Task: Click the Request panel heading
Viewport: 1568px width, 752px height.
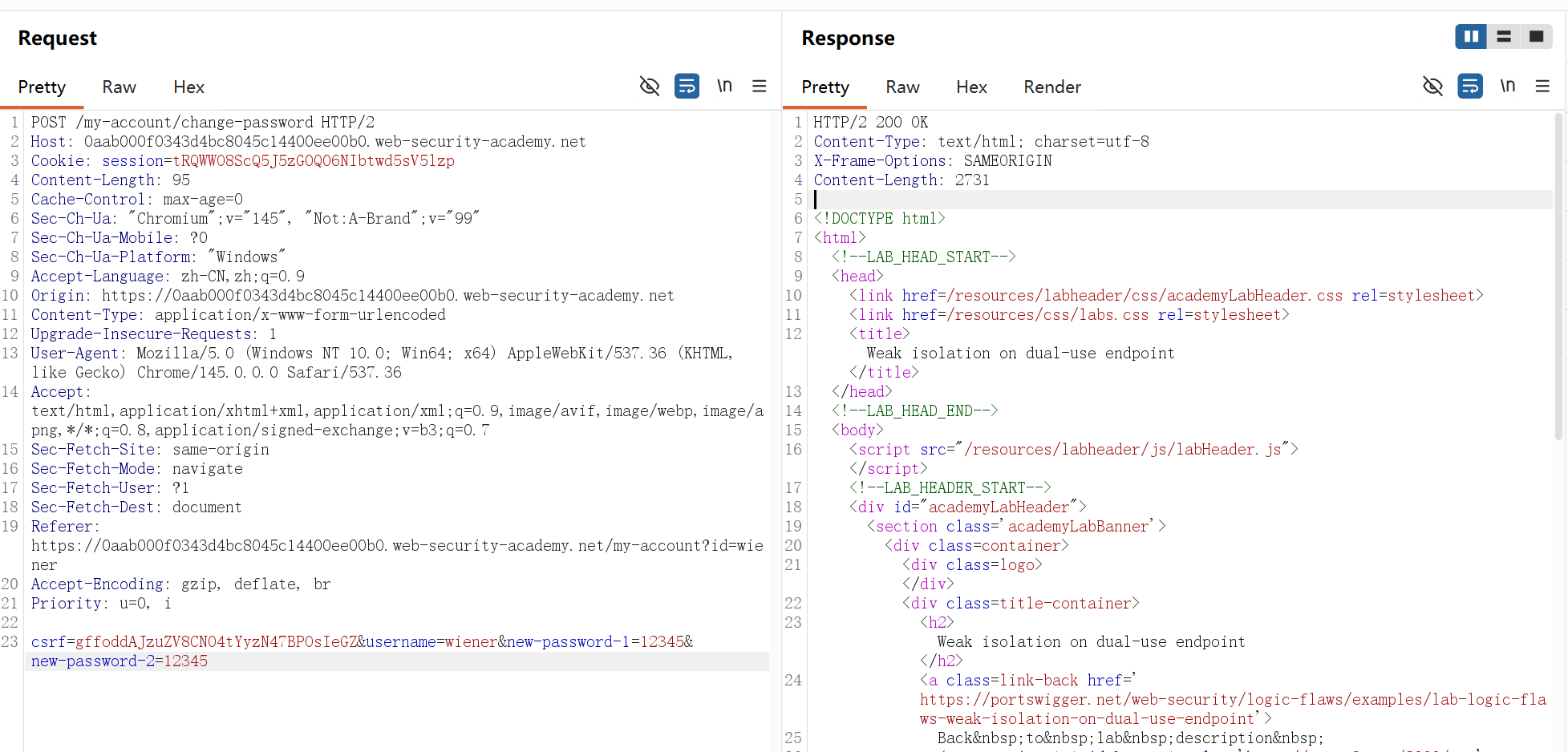Action: point(58,38)
